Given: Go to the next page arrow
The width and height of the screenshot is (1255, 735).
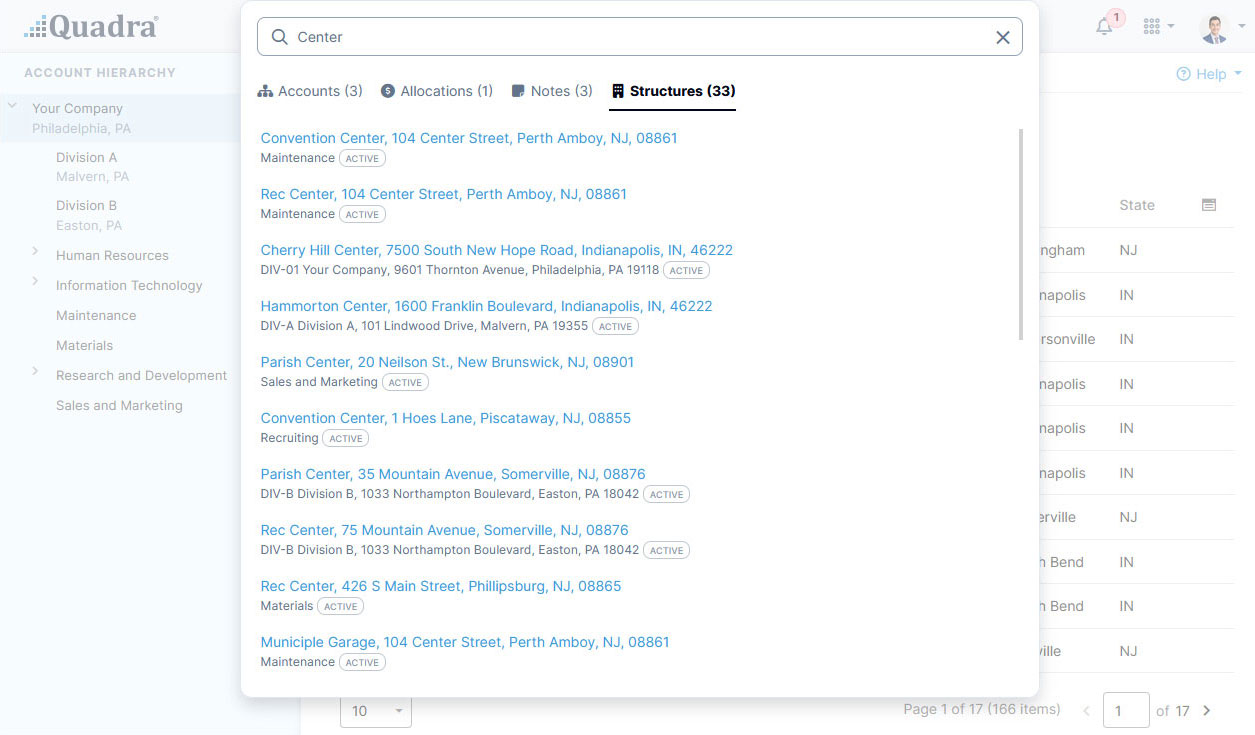Looking at the screenshot, I should click(1206, 711).
